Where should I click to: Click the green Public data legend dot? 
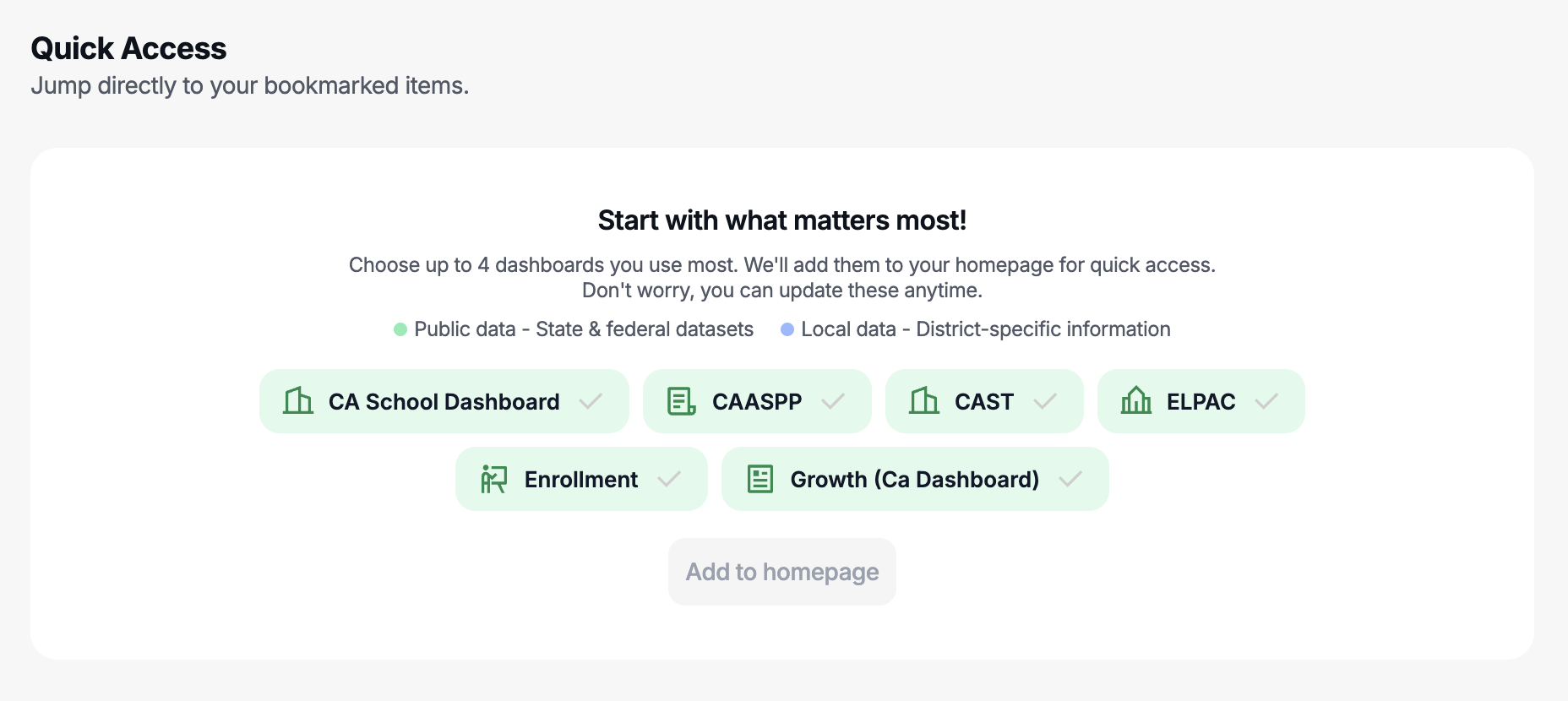point(400,329)
